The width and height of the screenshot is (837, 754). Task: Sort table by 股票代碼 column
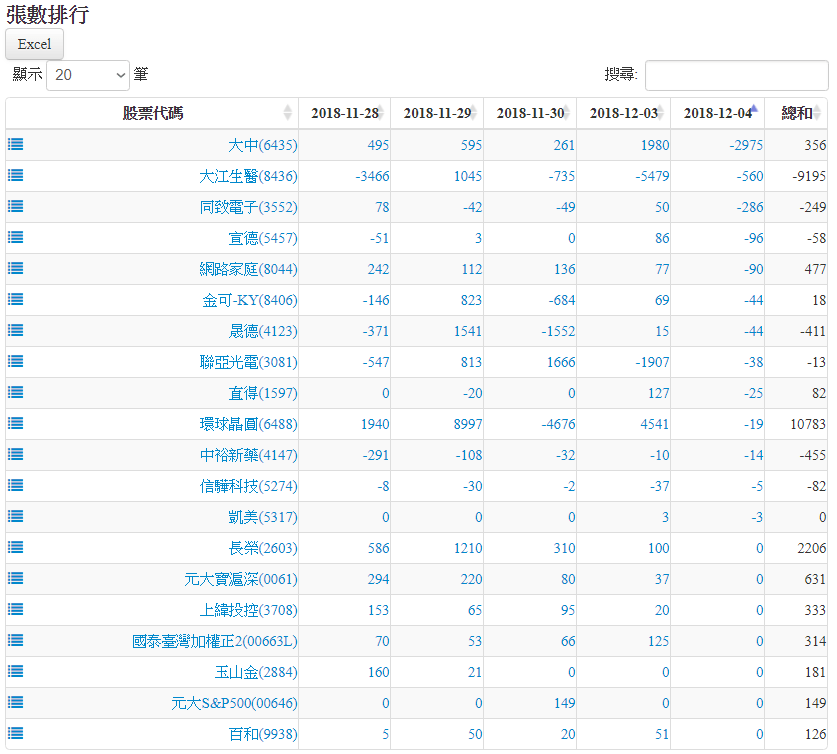(152, 113)
